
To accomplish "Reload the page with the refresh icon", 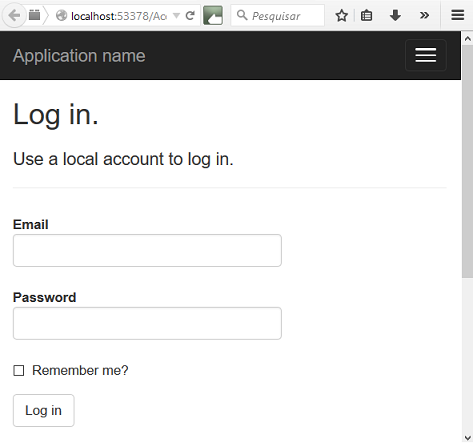I will pos(190,15).
